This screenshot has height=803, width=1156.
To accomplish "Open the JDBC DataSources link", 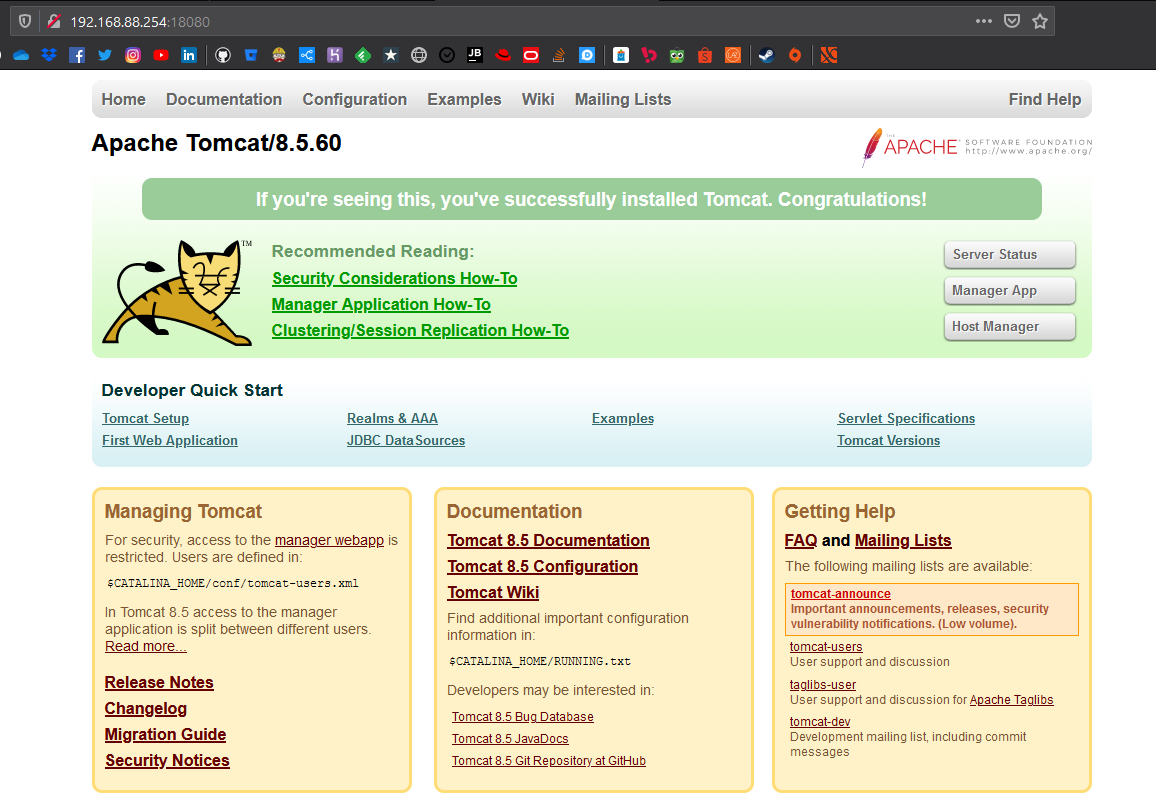I will pyautogui.click(x=406, y=440).
